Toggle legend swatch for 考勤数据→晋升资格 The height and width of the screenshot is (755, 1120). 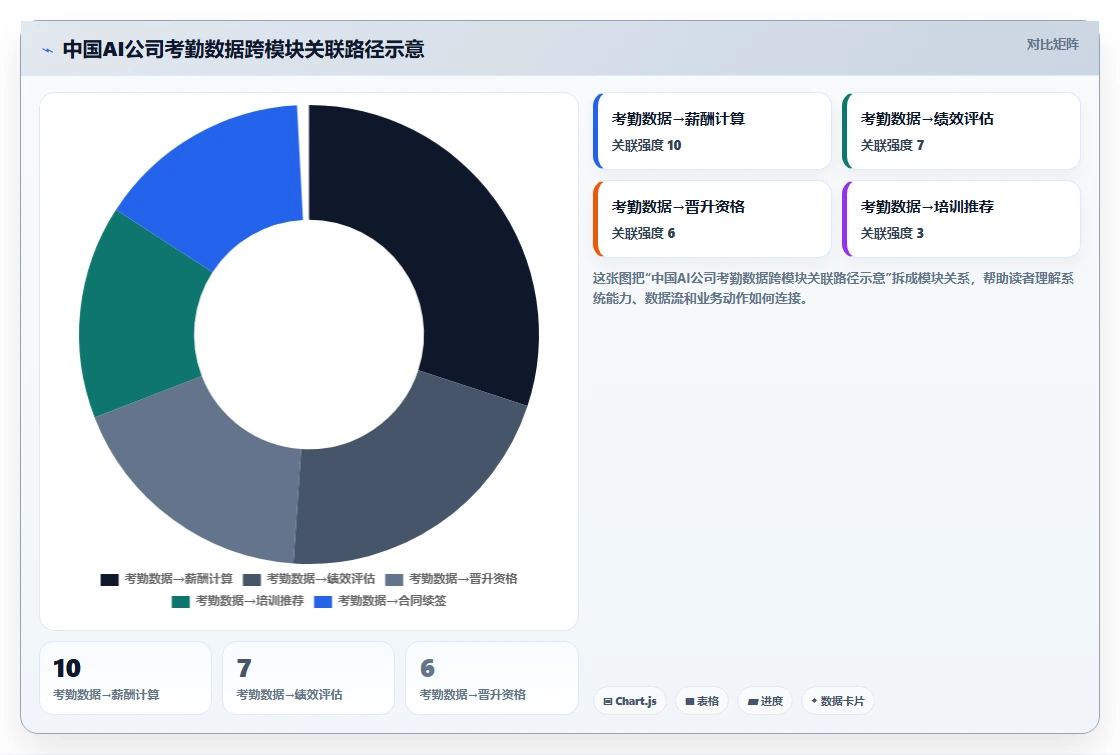click(394, 579)
